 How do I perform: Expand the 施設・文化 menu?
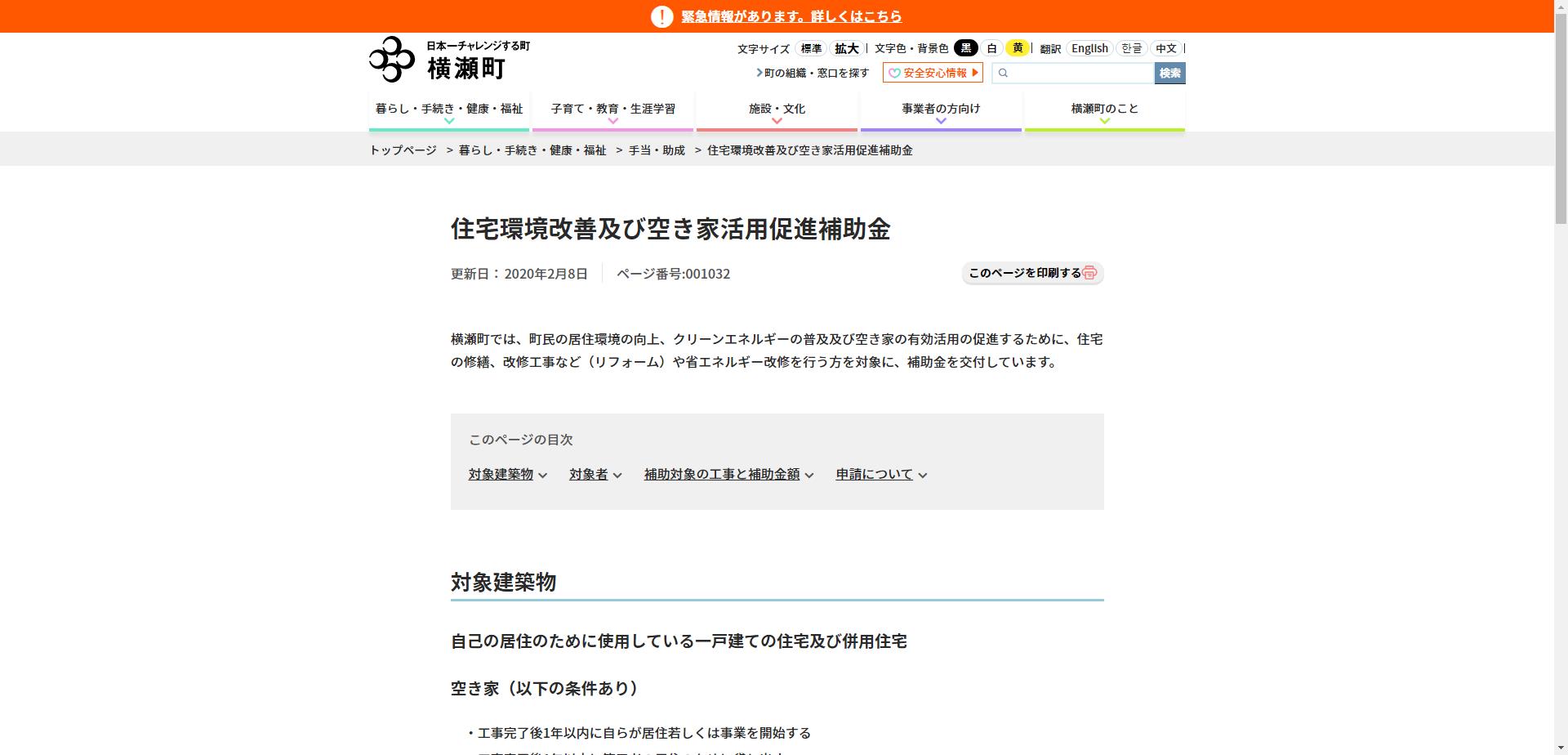(777, 112)
